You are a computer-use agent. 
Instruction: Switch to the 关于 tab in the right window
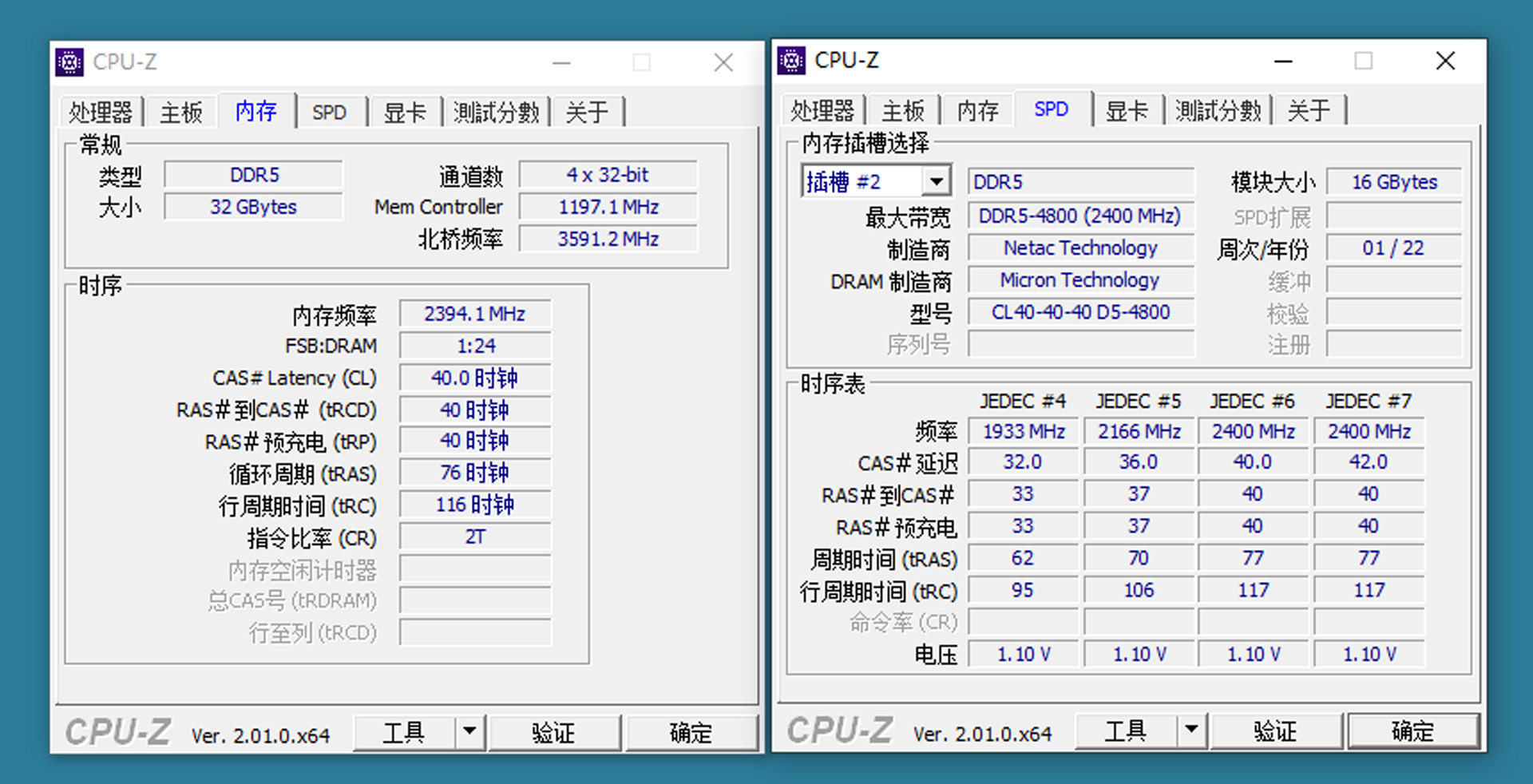point(1309,109)
